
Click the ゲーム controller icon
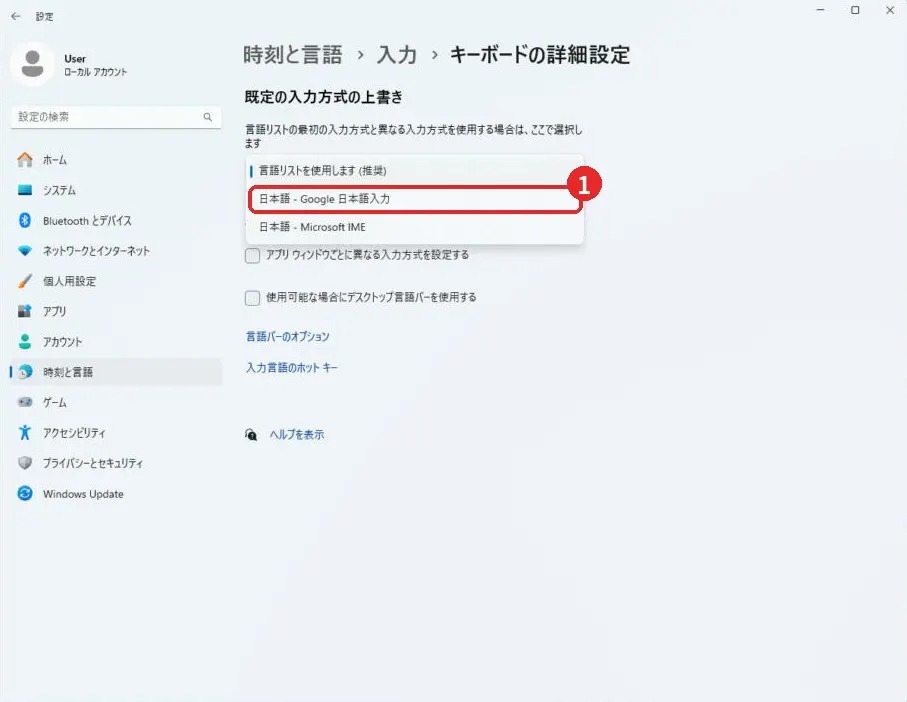(x=25, y=402)
